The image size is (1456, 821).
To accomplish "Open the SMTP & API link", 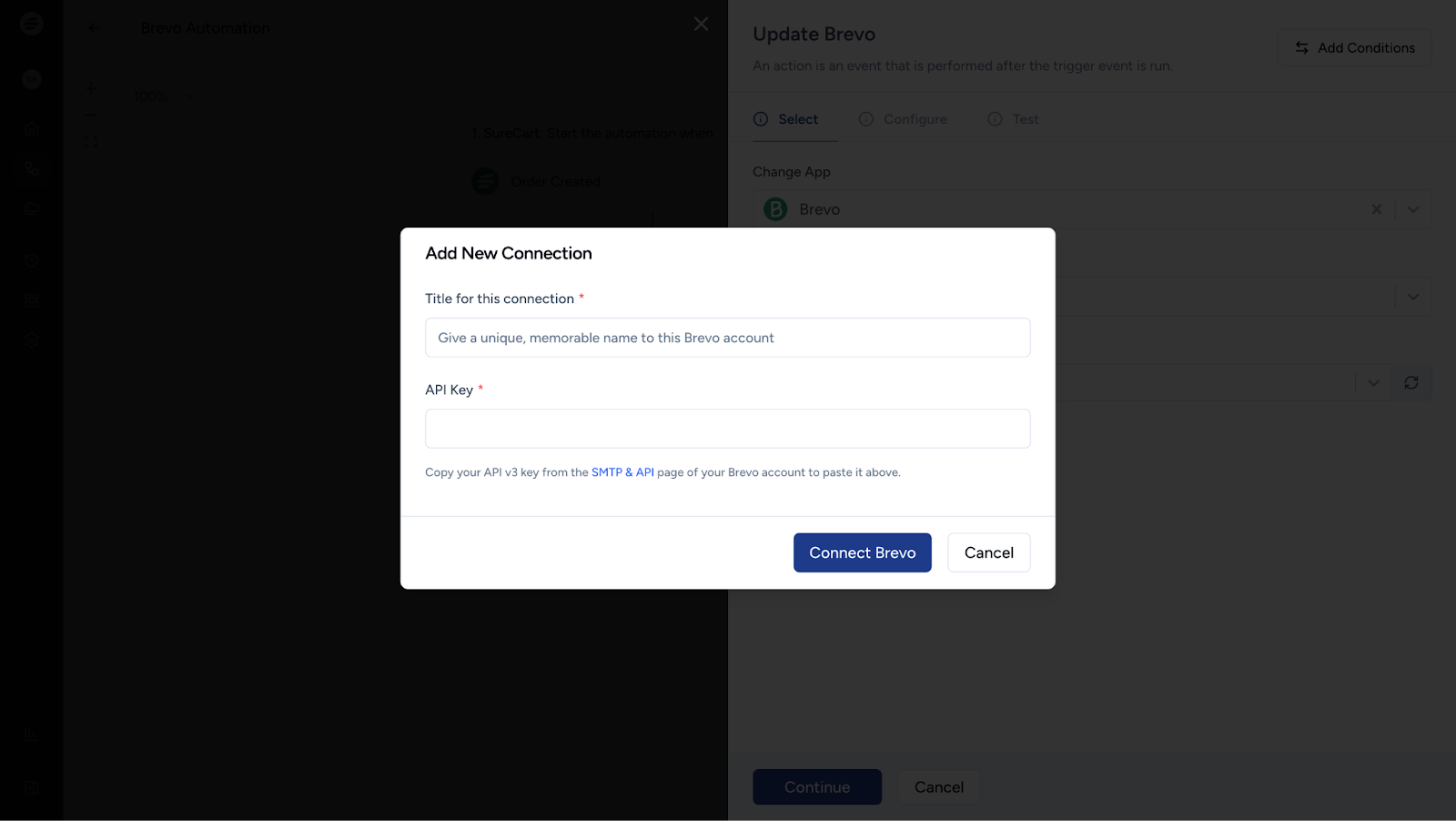I will 622,472.
